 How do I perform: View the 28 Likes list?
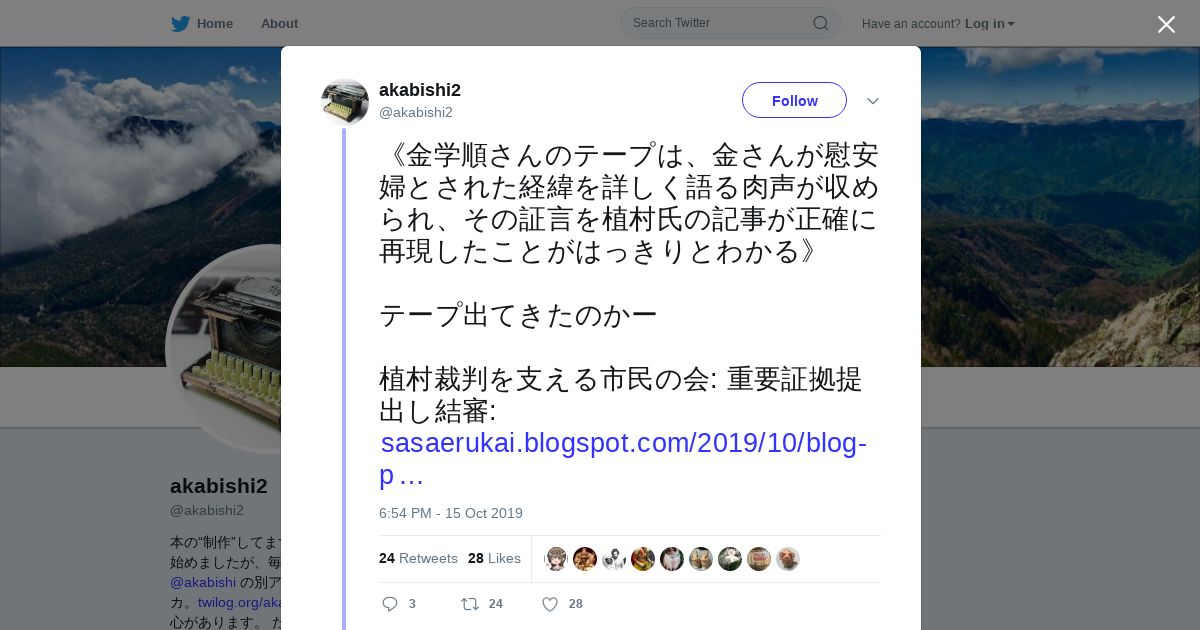[494, 558]
